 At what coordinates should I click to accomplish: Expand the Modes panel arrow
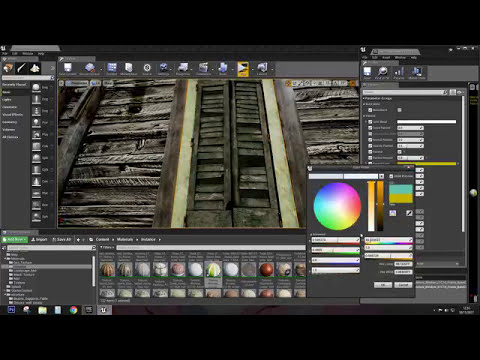coord(52,68)
